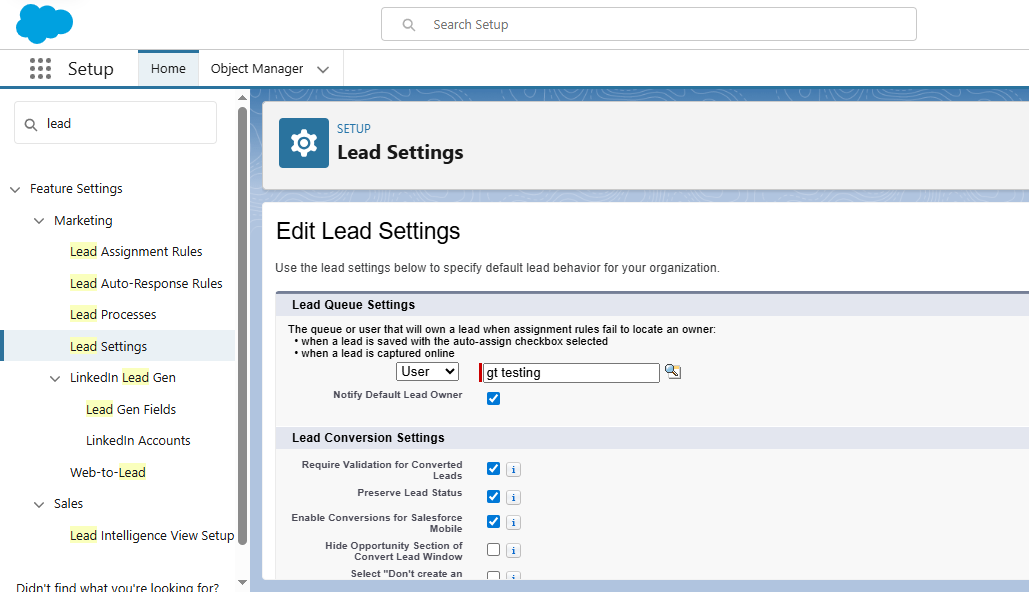Click the Lead Settings gear icon
This screenshot has height=592, width=1029.
304,143
